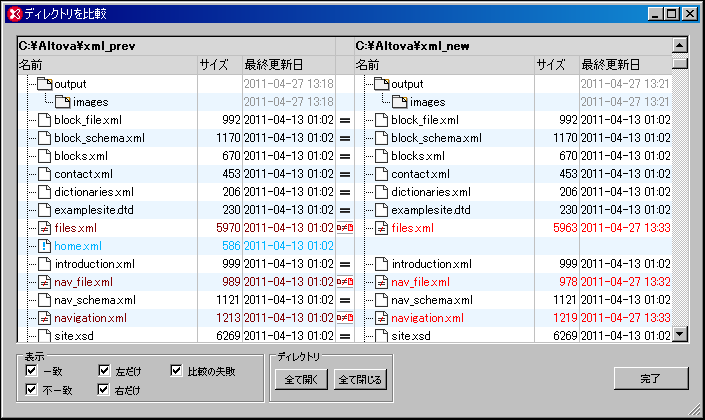
Task: Click the difference indicator in navigation.xml row
Action: pos(345,318)
